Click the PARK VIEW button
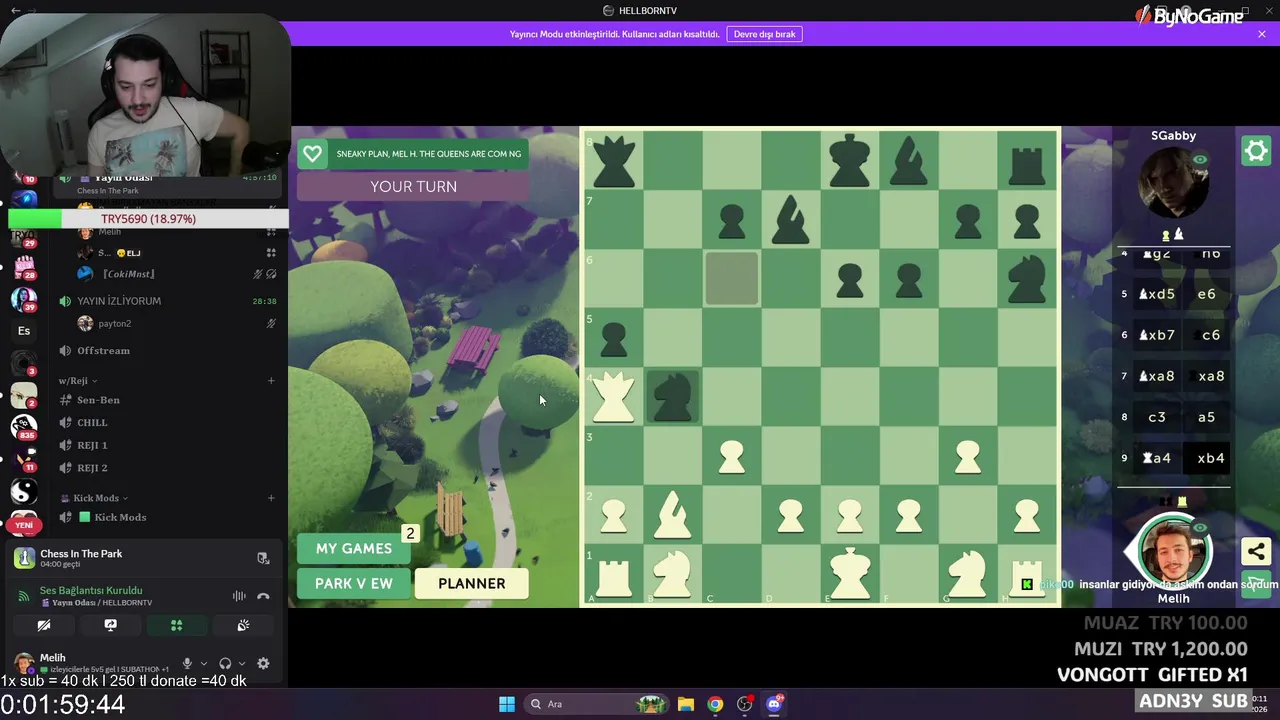Screen dimensions: 1280x720 pyautogui.click(x=354, y=583)
